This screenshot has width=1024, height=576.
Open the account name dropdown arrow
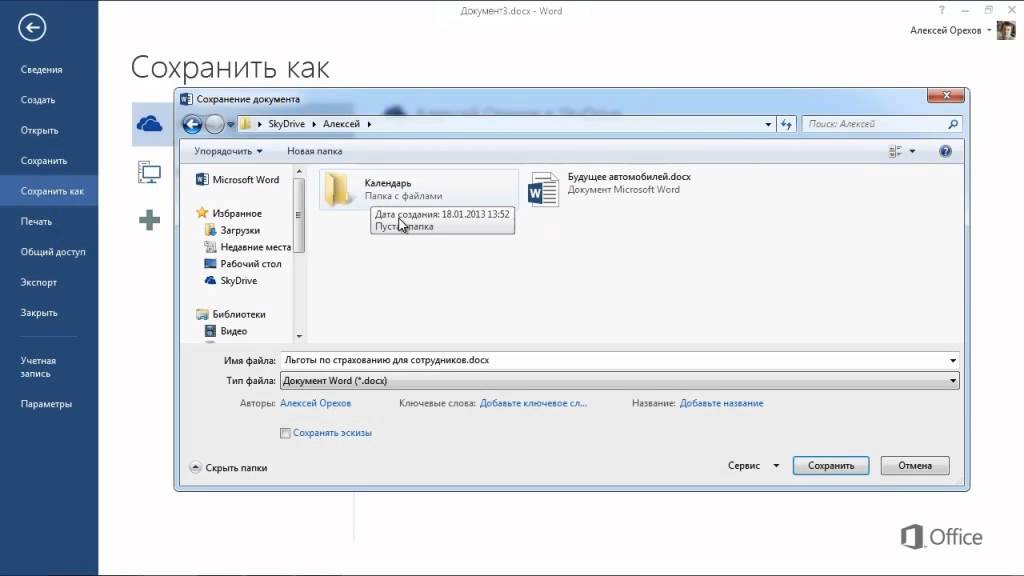pyautogui.click(x=989, y=30)
